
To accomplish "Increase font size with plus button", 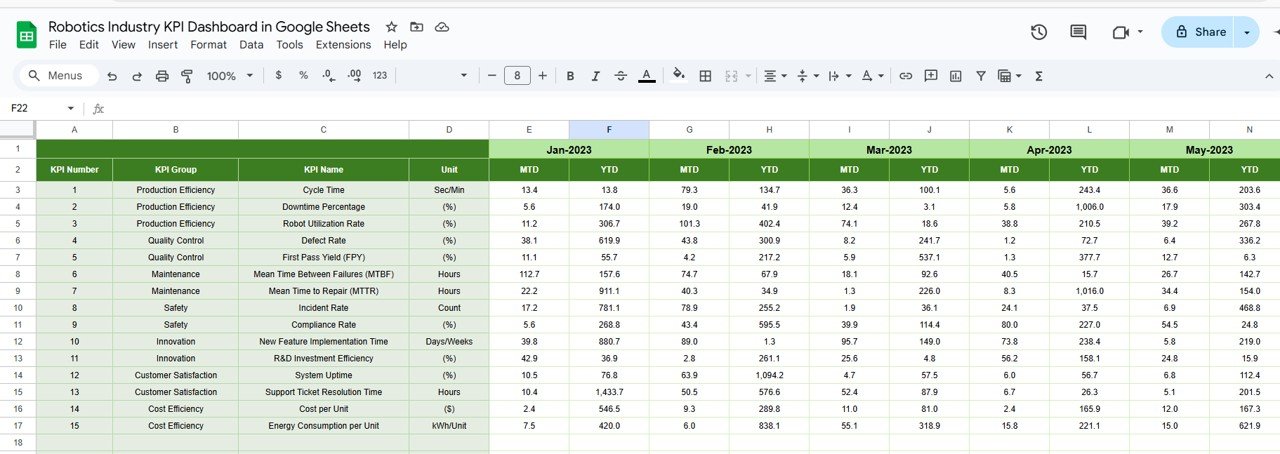I will 543,76.
